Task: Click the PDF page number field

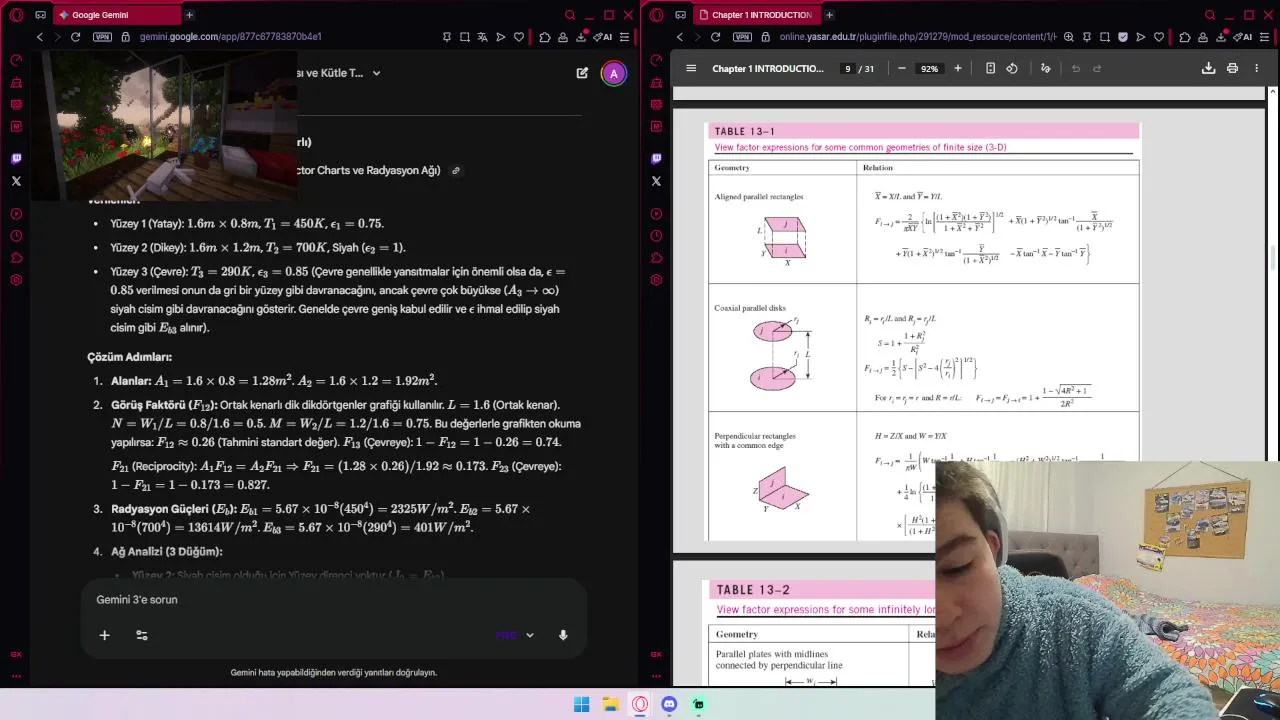Action: tap(848, 69)
